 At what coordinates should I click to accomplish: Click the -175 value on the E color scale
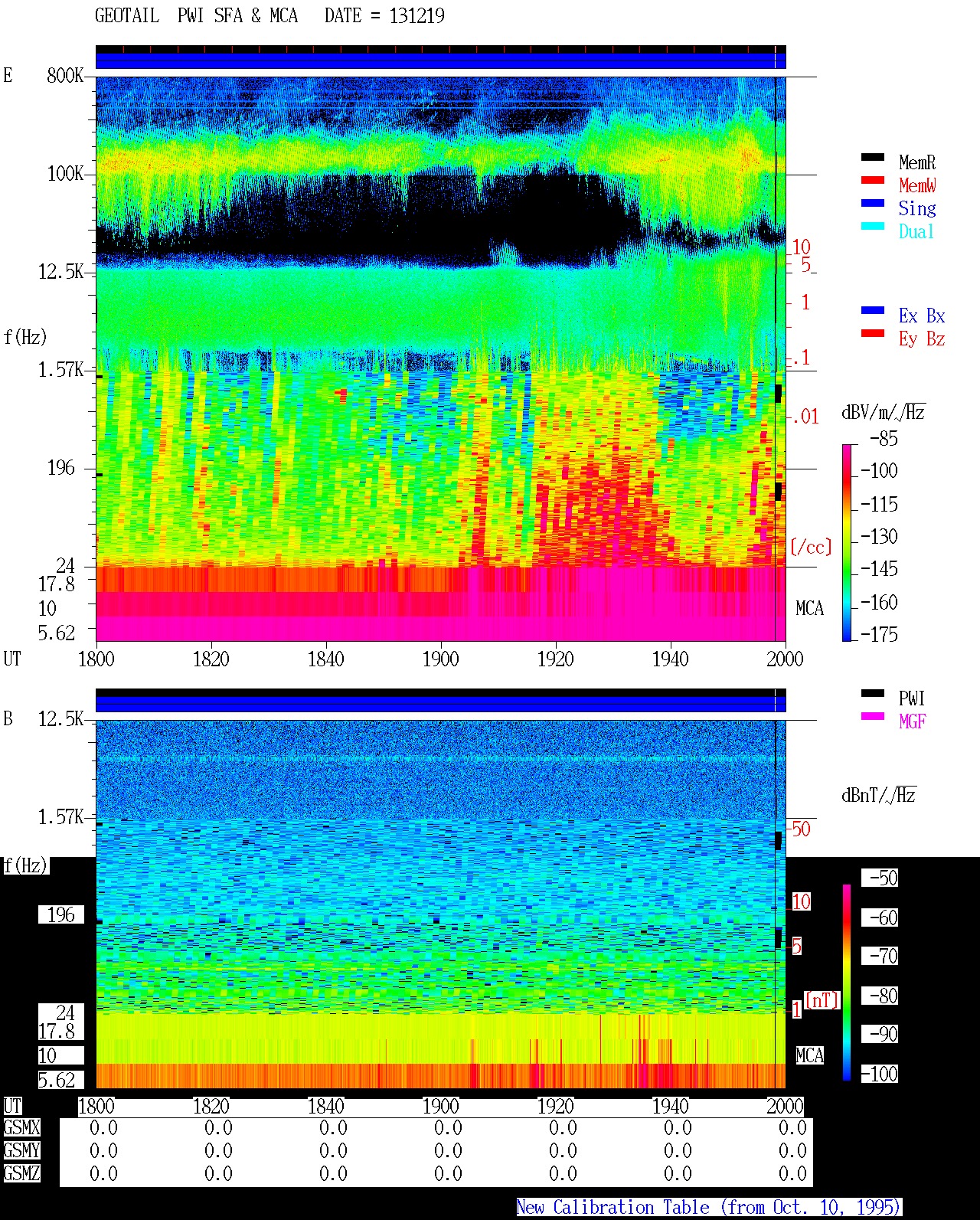pos(879,635)
